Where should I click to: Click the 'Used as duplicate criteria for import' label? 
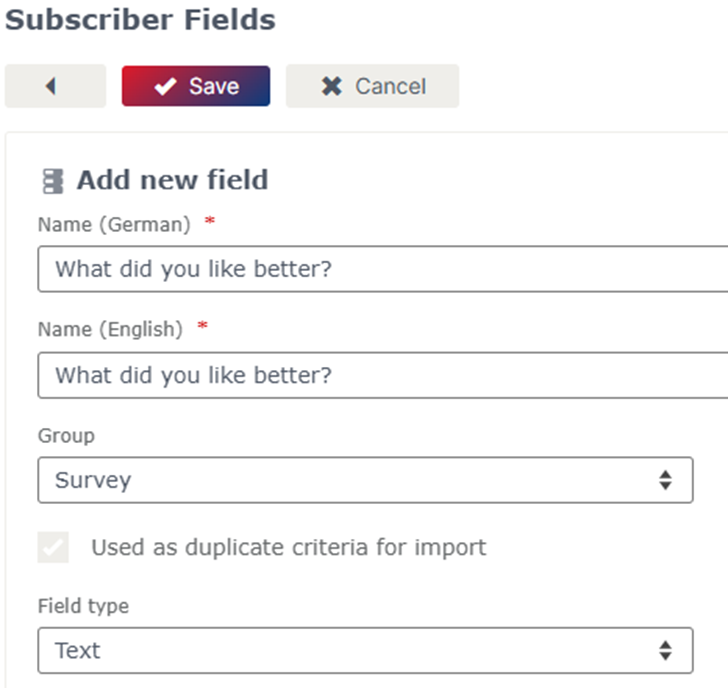(x=289, y=547)
